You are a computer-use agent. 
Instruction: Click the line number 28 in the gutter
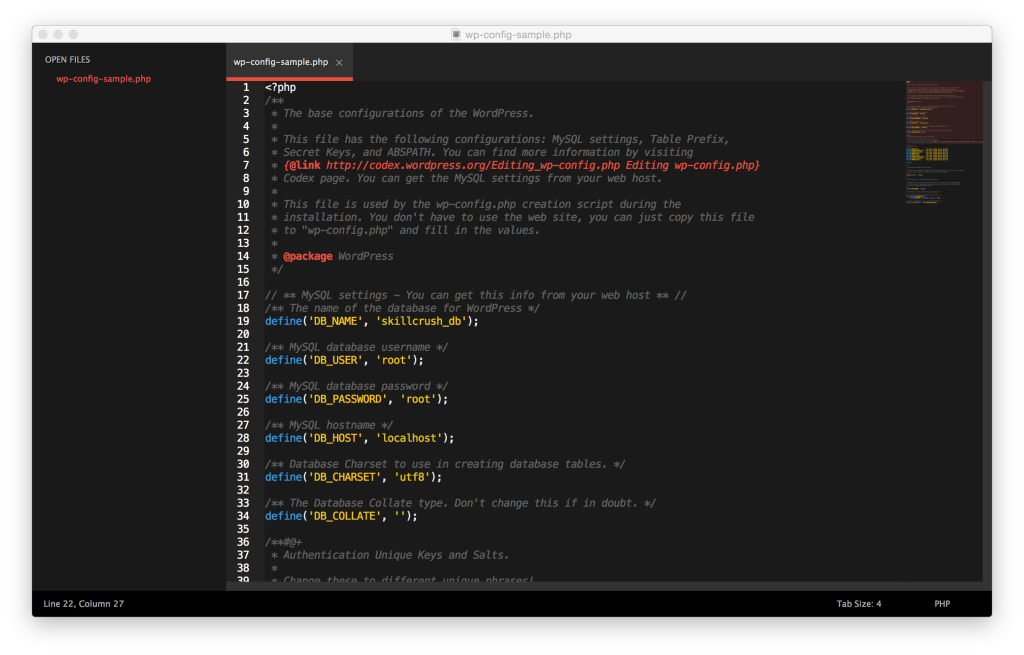pyautogui.click(x=243, y=438)
